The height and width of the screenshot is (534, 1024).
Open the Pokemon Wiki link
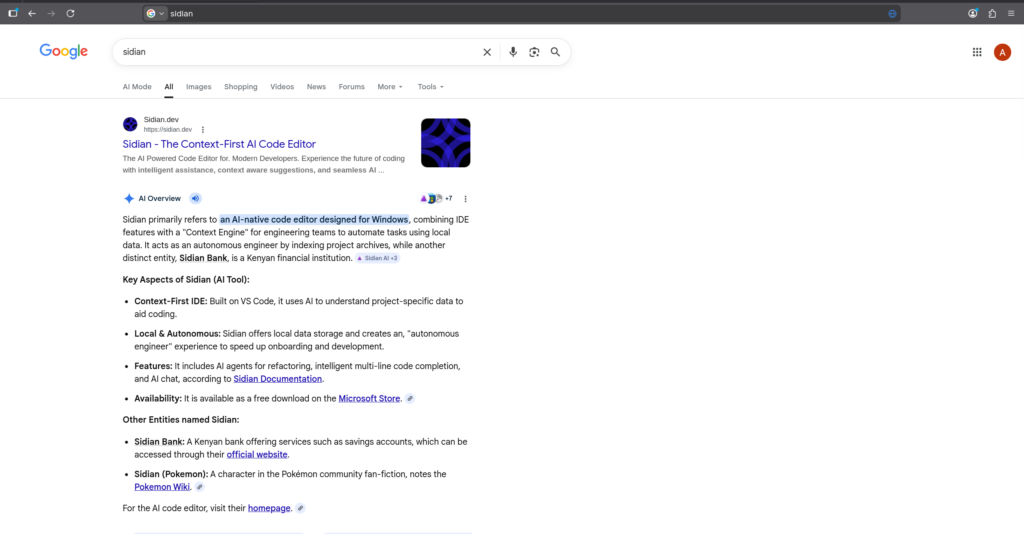coord(162,487)
